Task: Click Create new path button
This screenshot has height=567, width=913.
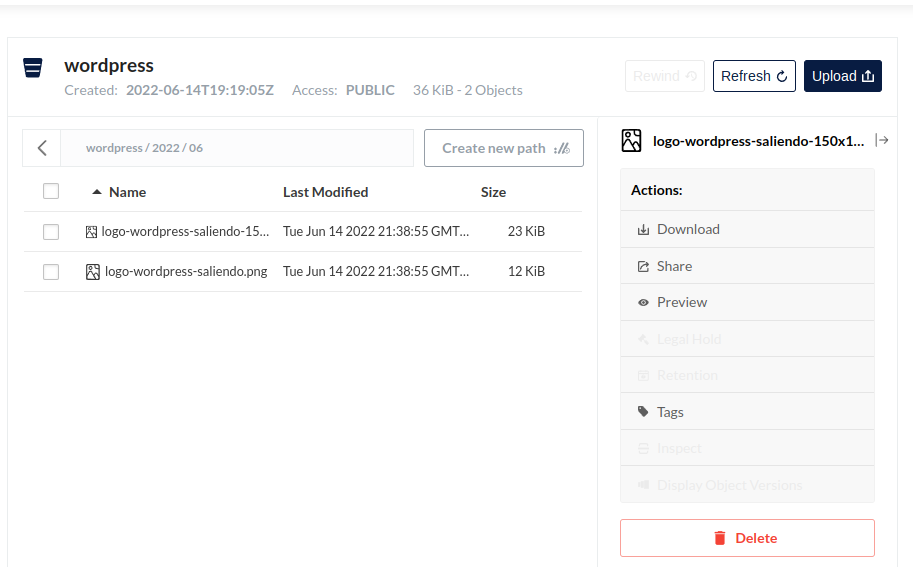Action: [504, 148]
